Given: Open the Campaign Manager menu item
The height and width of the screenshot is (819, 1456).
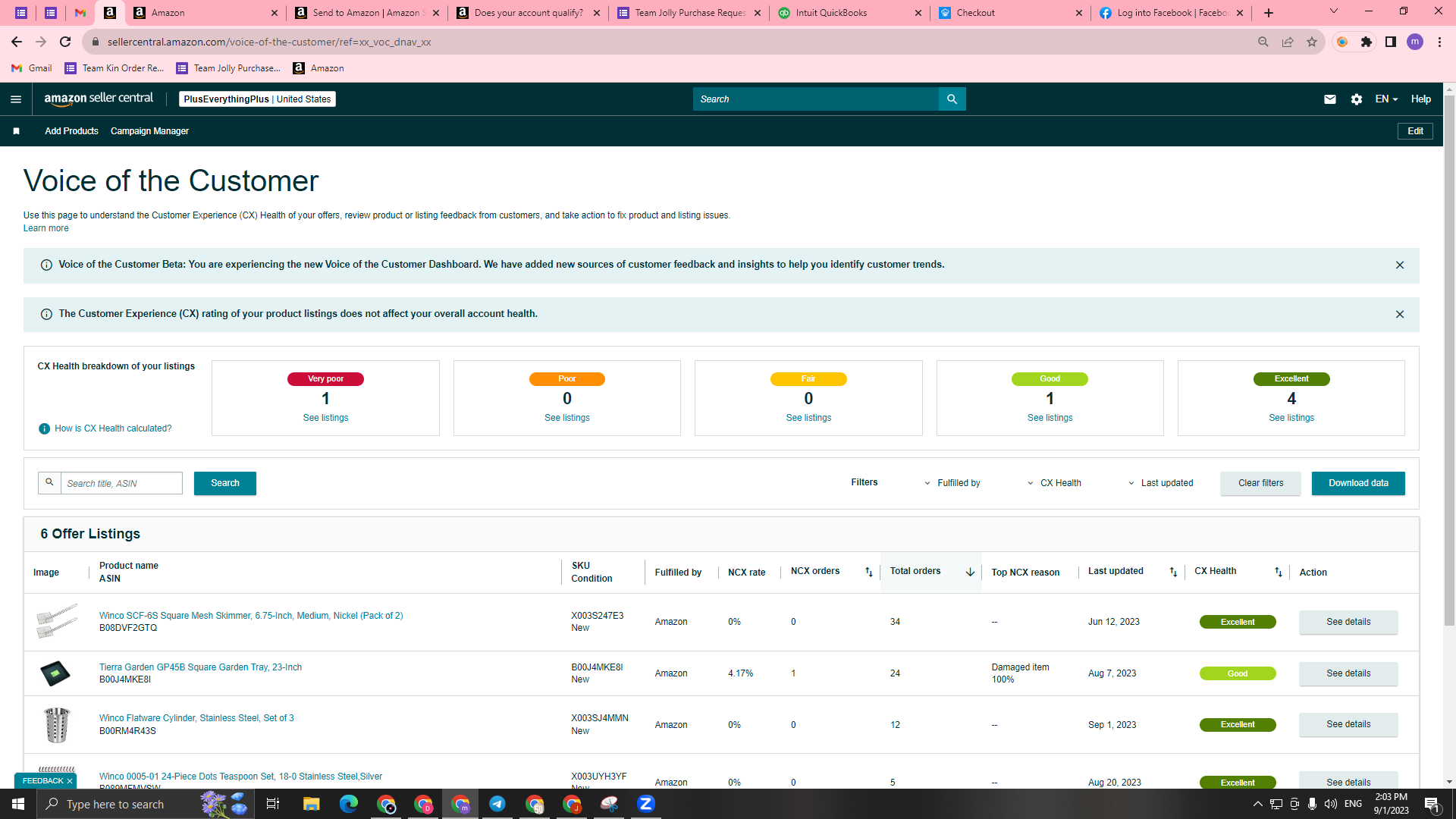Looking at the screenshot, I should [x=149, y=131].
